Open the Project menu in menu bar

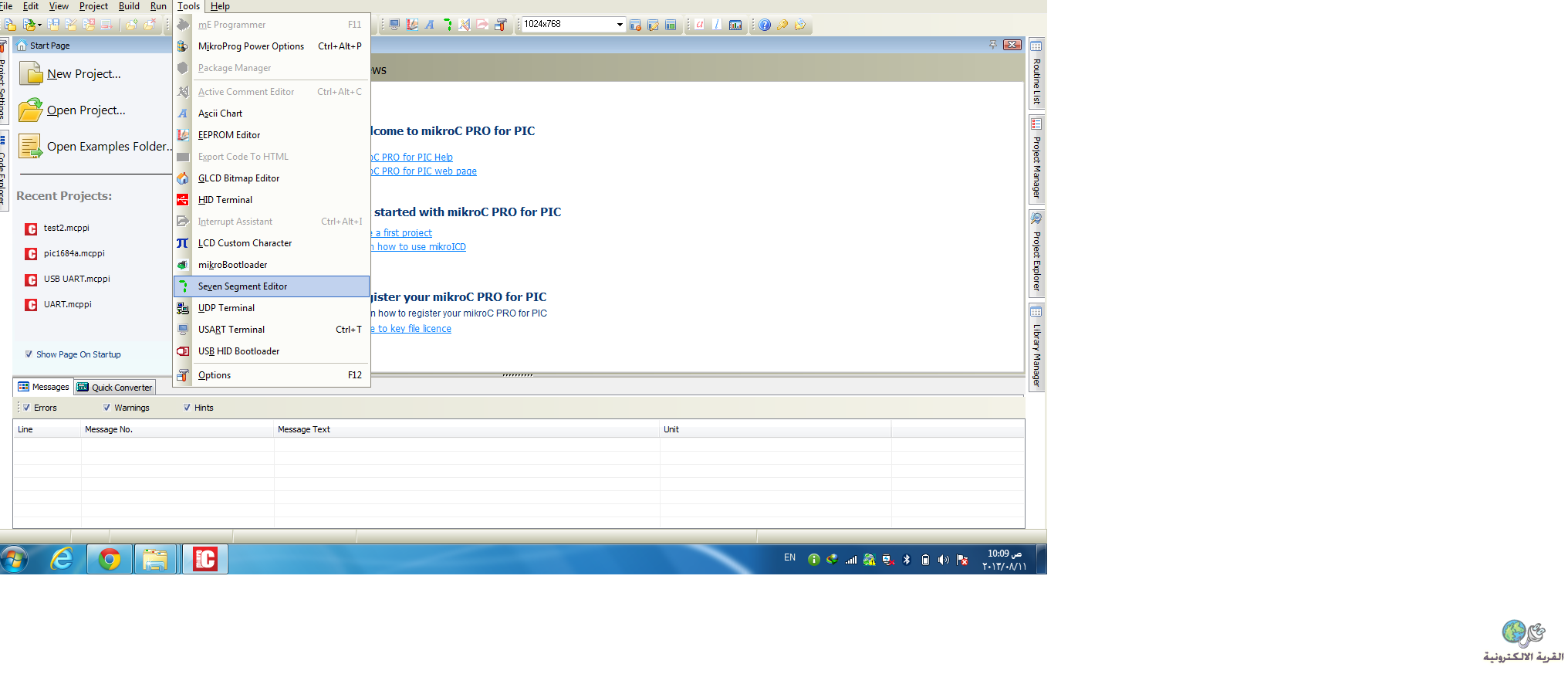click(93, 6)
